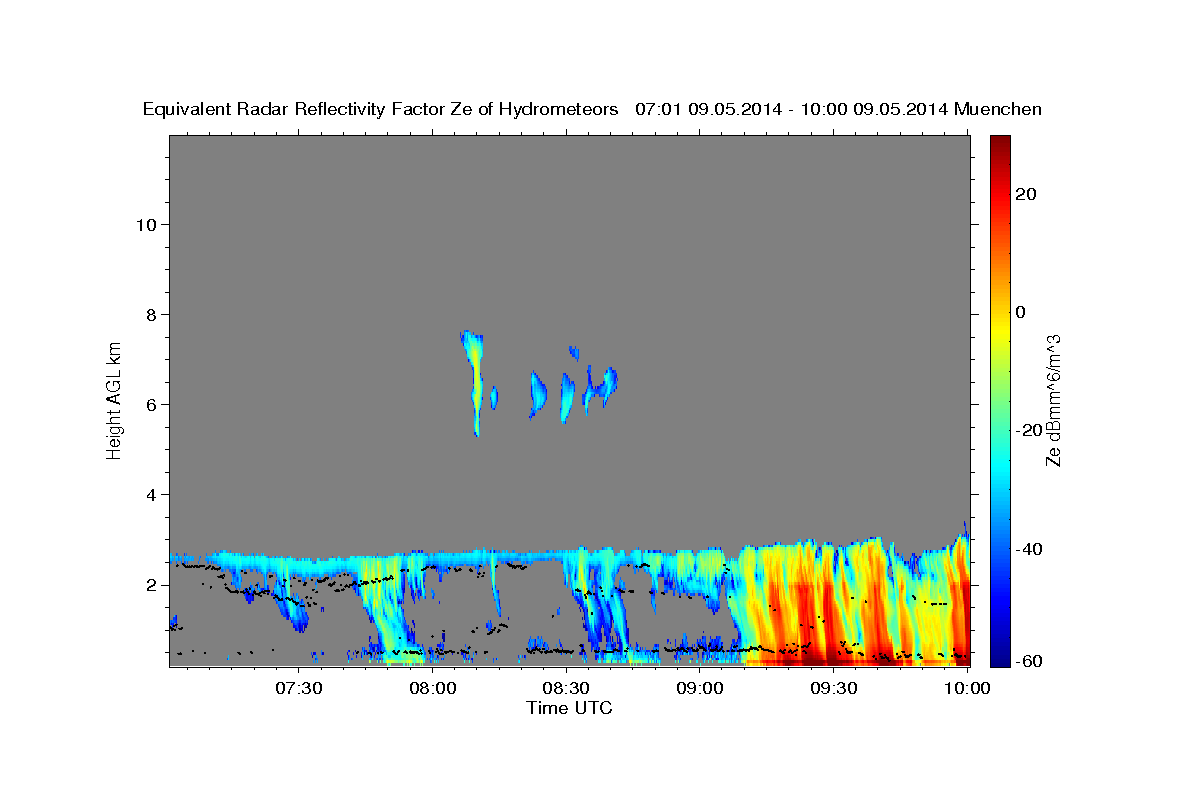Click the colorbar value 20

coord(1025,194)
